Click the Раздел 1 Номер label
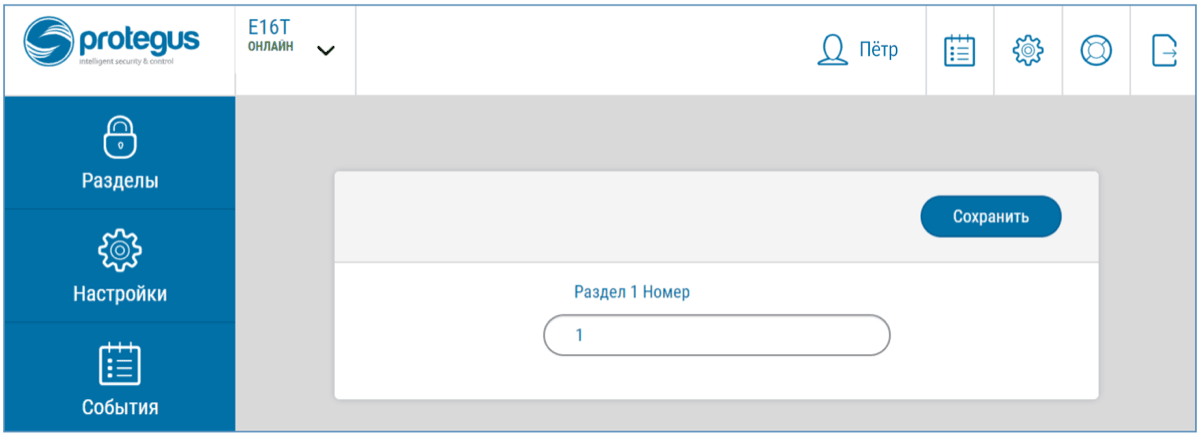Screen dimensions: 1200x437 (632, 292)
